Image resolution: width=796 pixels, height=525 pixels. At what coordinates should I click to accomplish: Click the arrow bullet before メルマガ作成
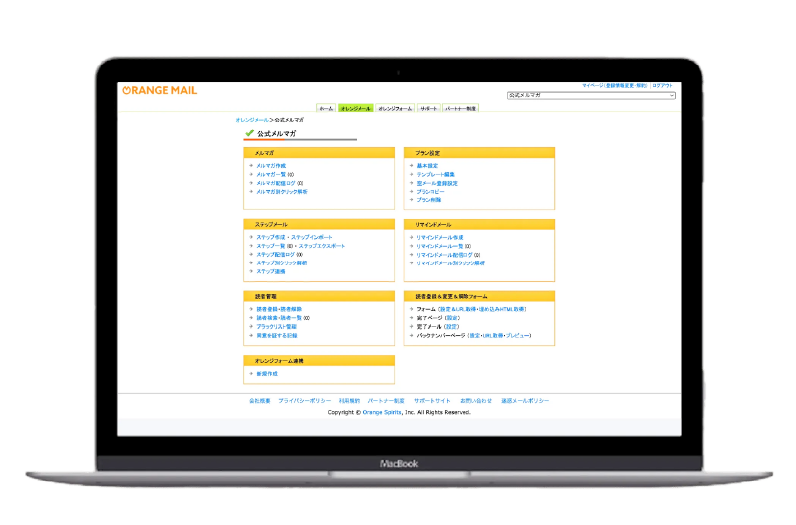pyautogui.click(x=251, y=165)
